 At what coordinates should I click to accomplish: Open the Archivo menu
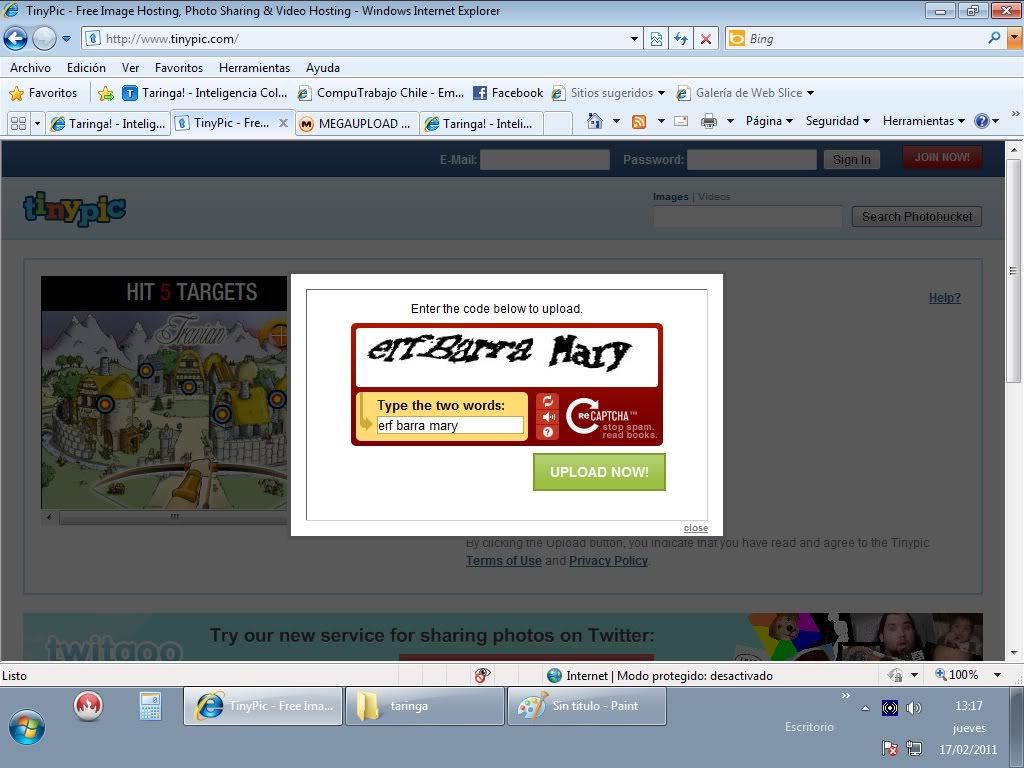tap(30, 68)
